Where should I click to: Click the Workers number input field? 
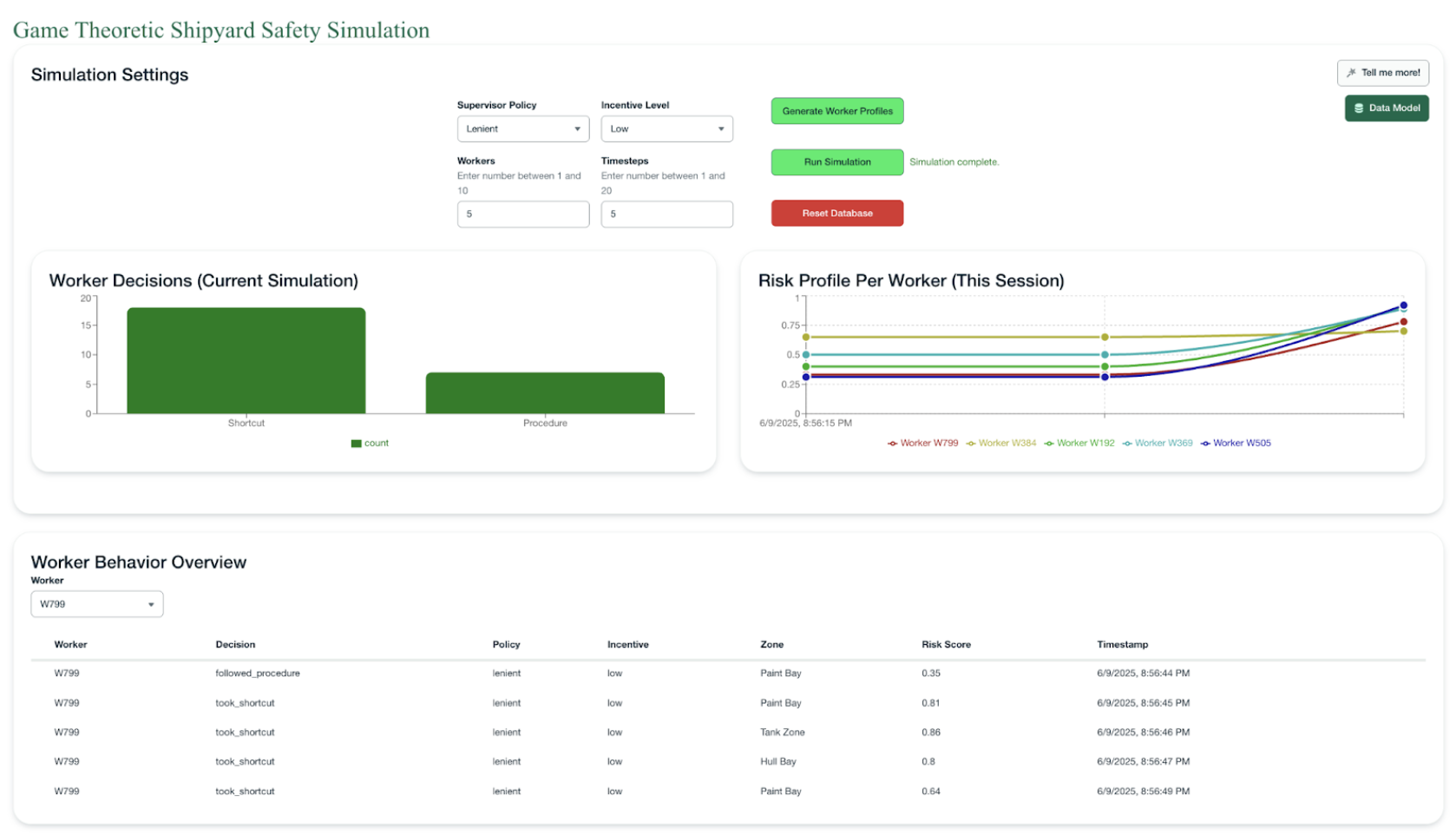[x=522, y=214]
